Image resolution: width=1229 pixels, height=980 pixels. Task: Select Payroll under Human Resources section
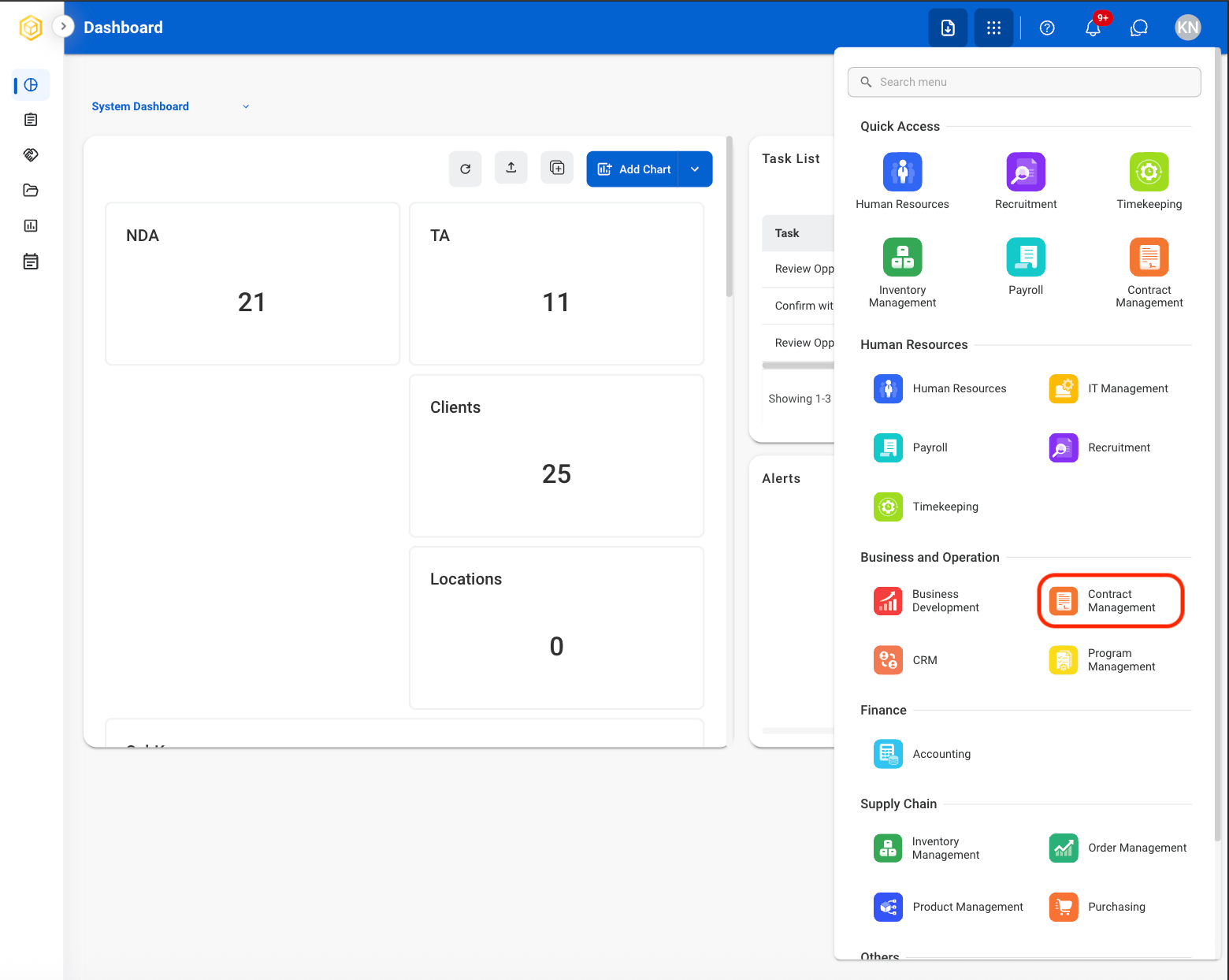click(912, 447)
